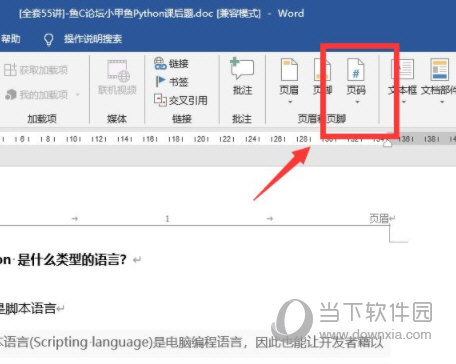Add a 书签 bookmark
456x364 pixels.
pos(172,82)
